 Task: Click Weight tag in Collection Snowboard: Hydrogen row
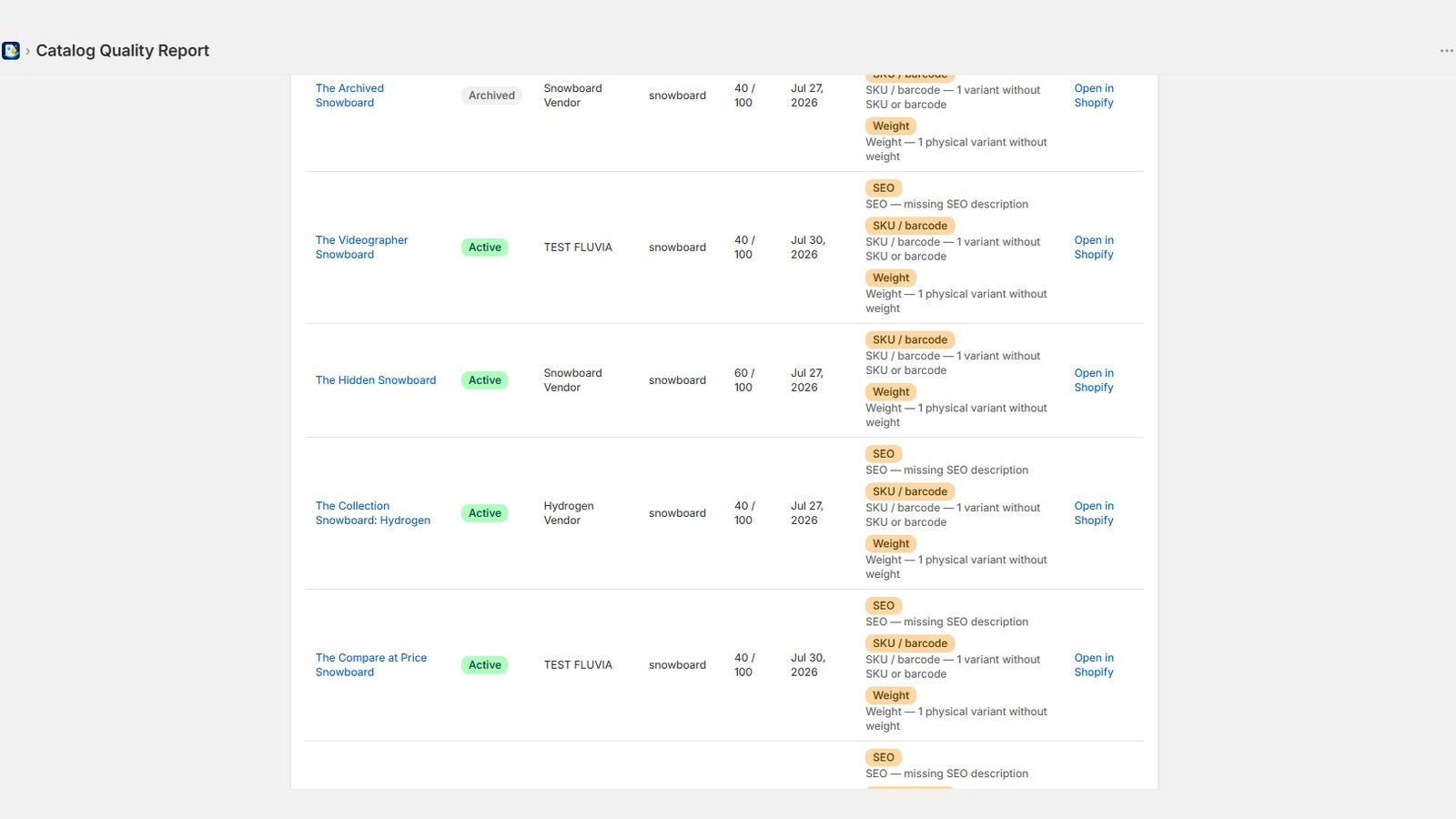pos(891,544)
